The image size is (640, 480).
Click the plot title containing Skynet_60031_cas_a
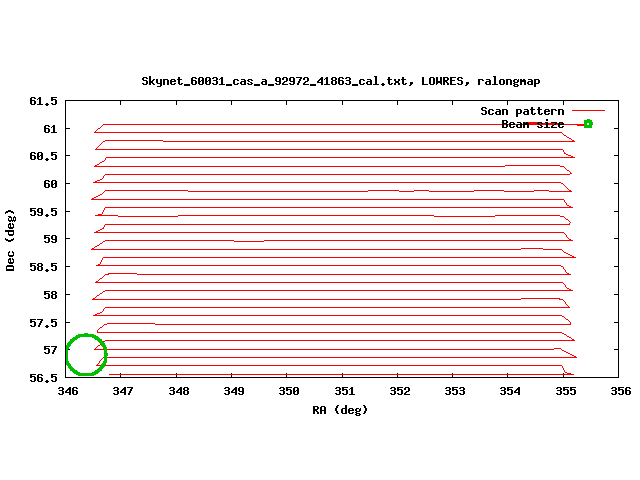(341, 81)
